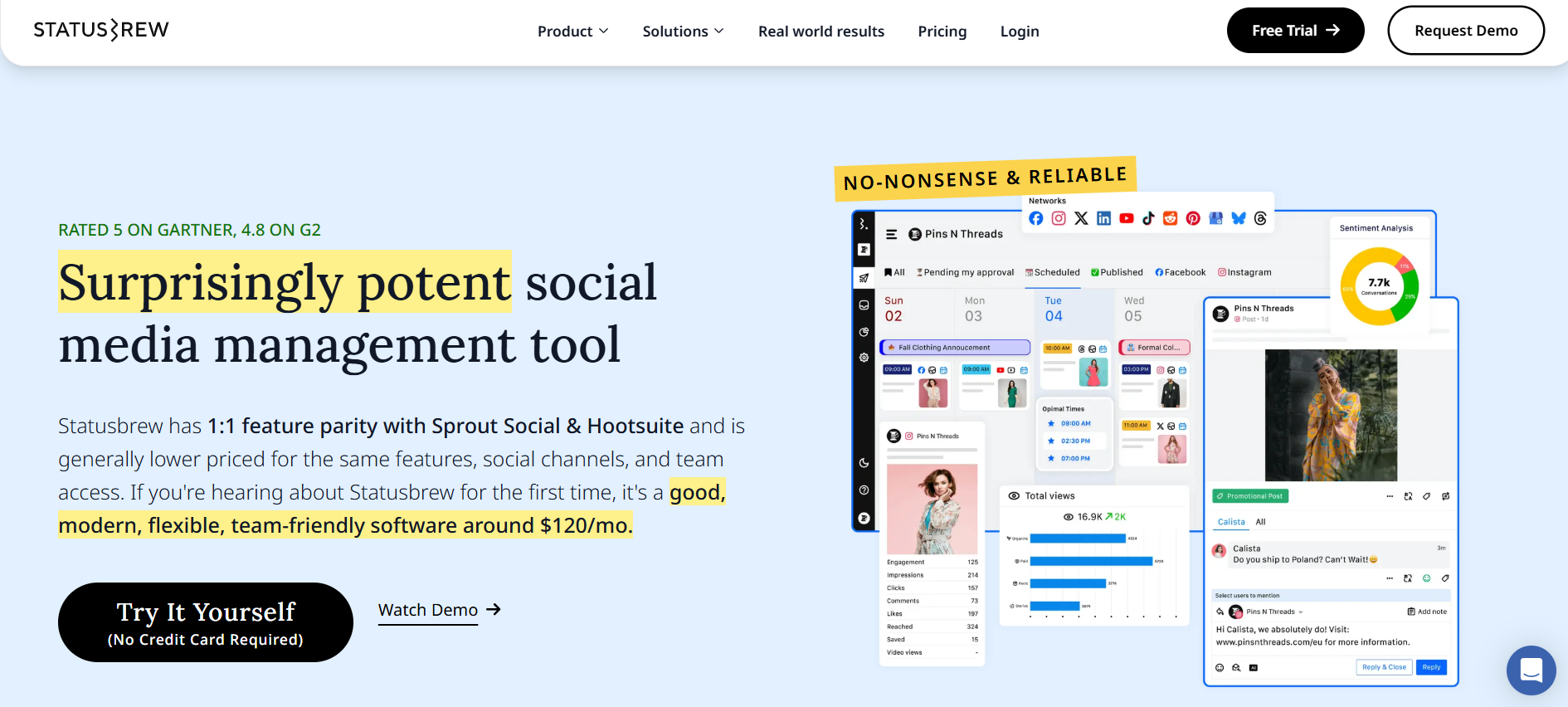This screenshot has width=1568, height=707.
Task: Click the Login link
Action: click(x=1020, y=31)
